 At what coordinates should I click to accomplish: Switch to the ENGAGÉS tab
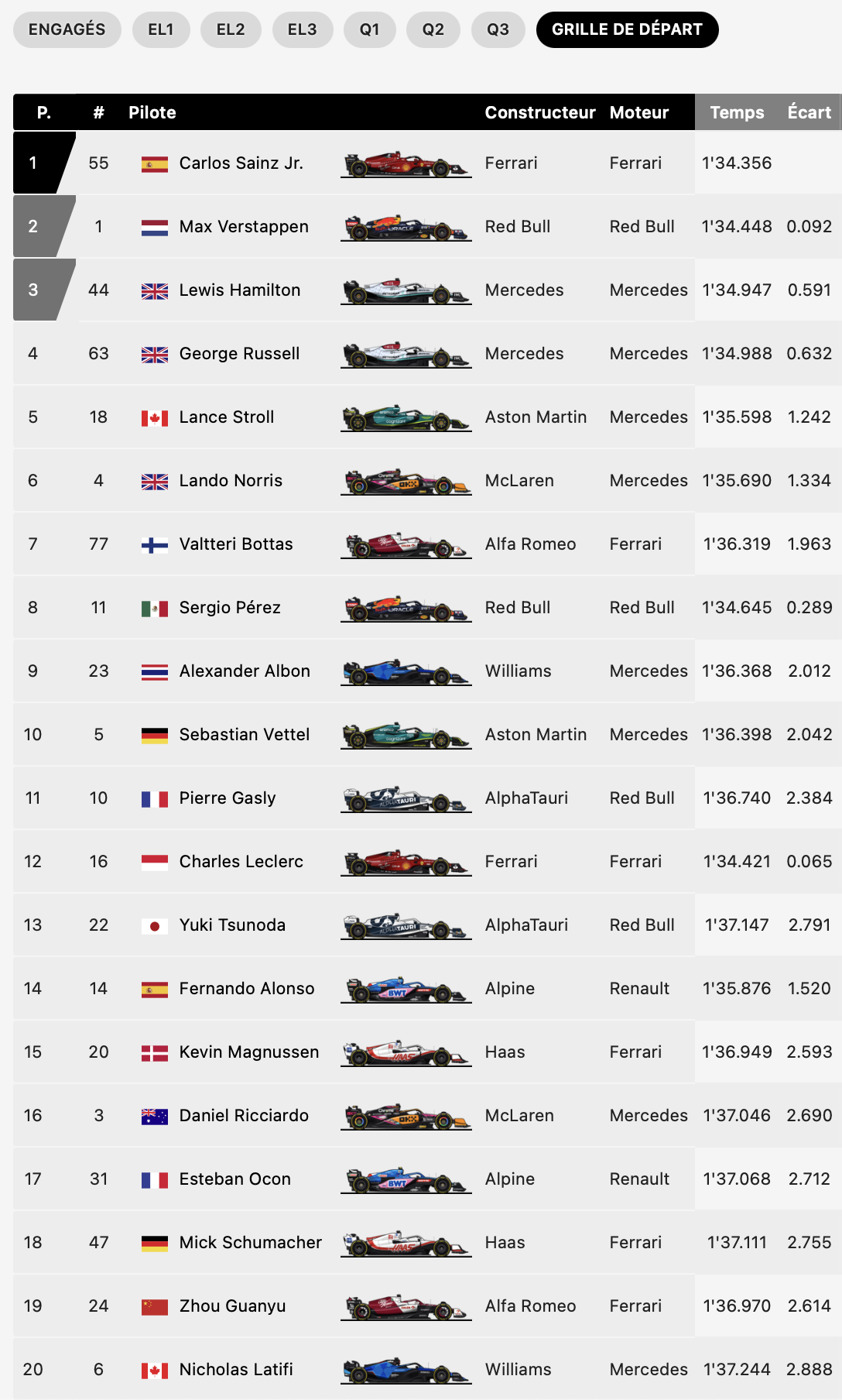click(67, 29)
